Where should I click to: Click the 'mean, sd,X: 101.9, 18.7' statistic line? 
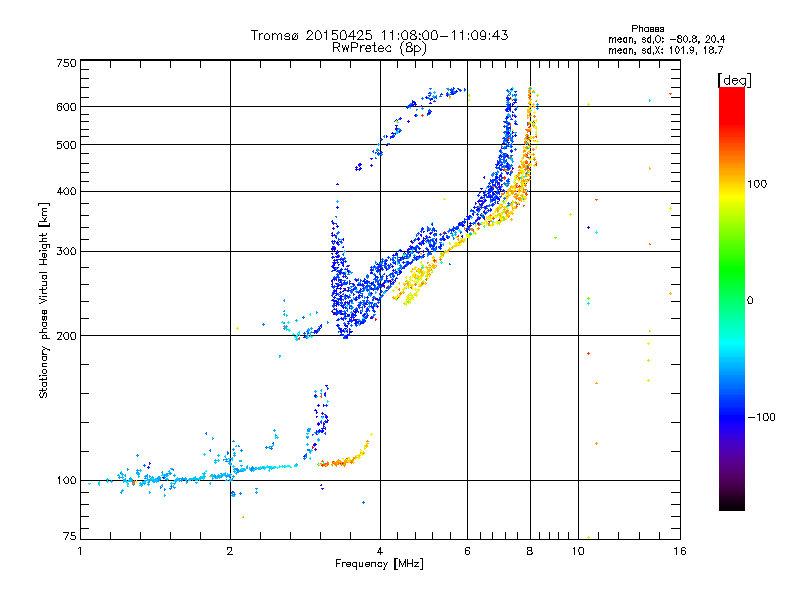(x=665, y=50)
